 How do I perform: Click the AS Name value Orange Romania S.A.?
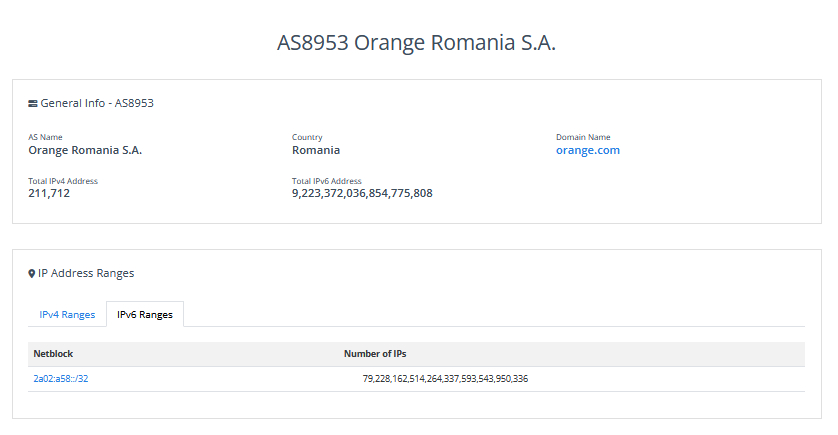coord(85,150)
